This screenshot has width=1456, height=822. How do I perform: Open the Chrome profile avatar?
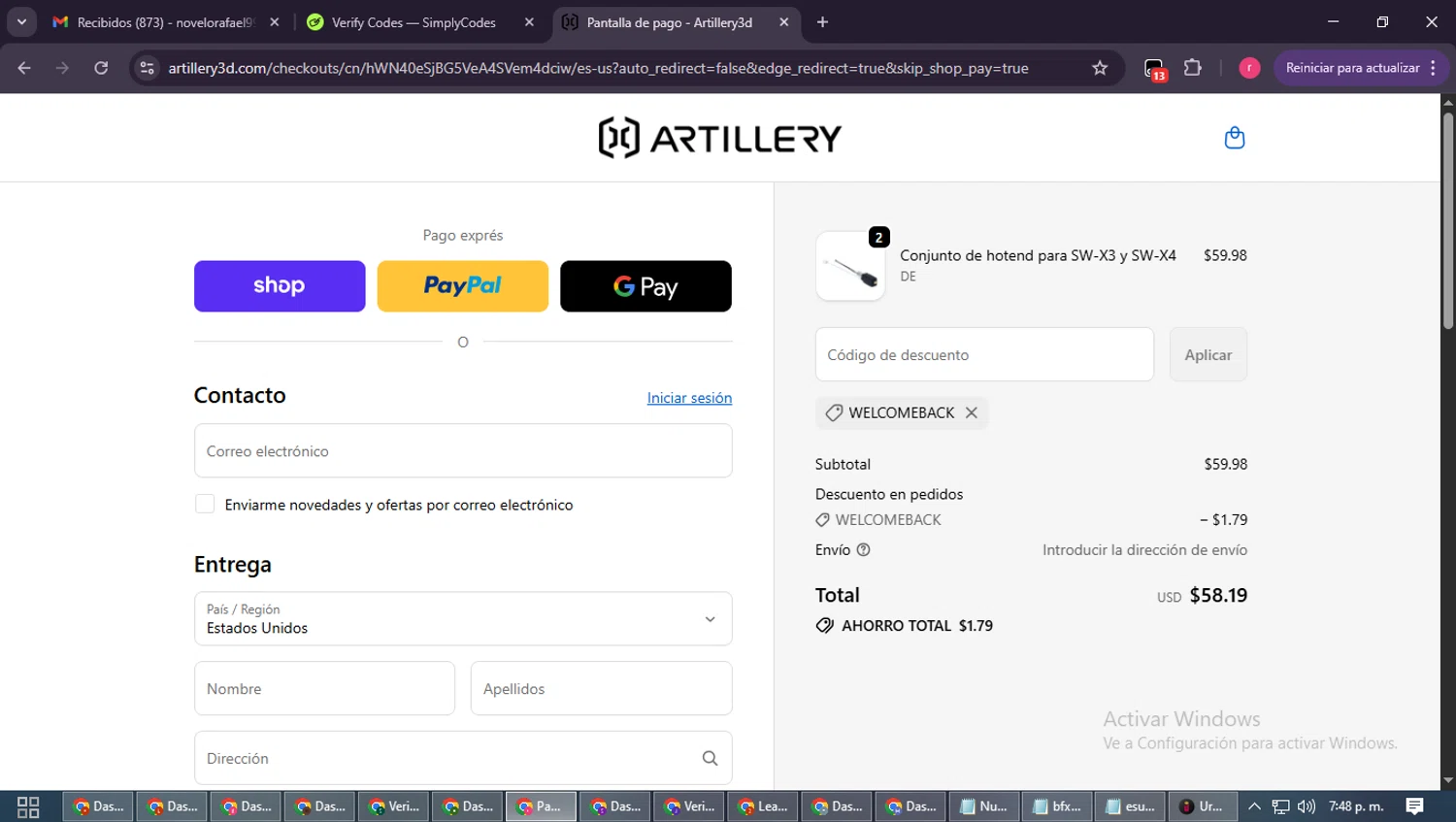click(x=1249, y=68)
